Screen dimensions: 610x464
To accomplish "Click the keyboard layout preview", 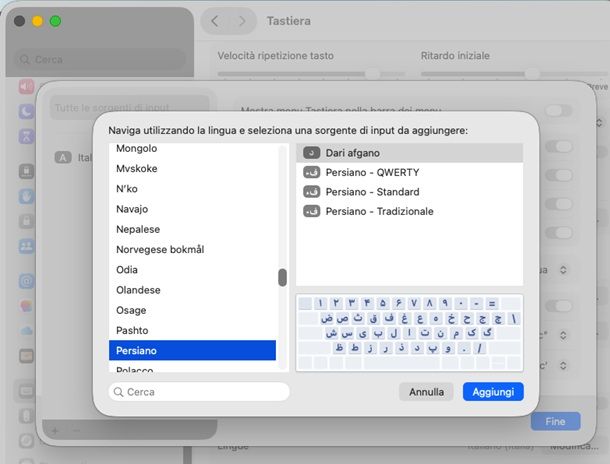I will tap(410, 333).
